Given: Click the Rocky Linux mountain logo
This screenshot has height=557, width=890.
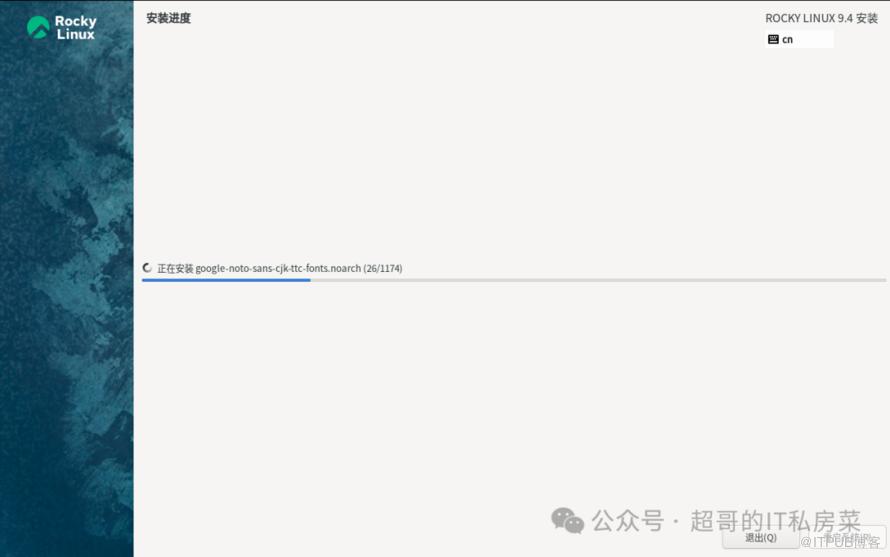Looking at the screenshot, I should (x=39, y=27).
